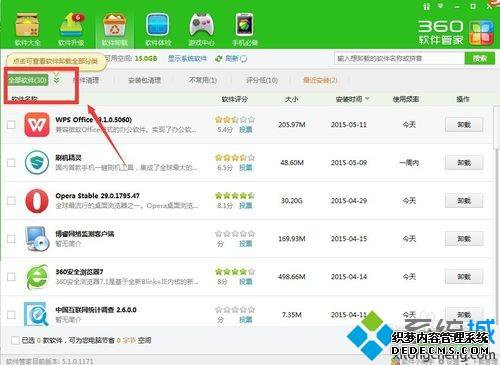Focus the software name search field
500x365 pixels.
pyautogui.click(x=399, y=59)
